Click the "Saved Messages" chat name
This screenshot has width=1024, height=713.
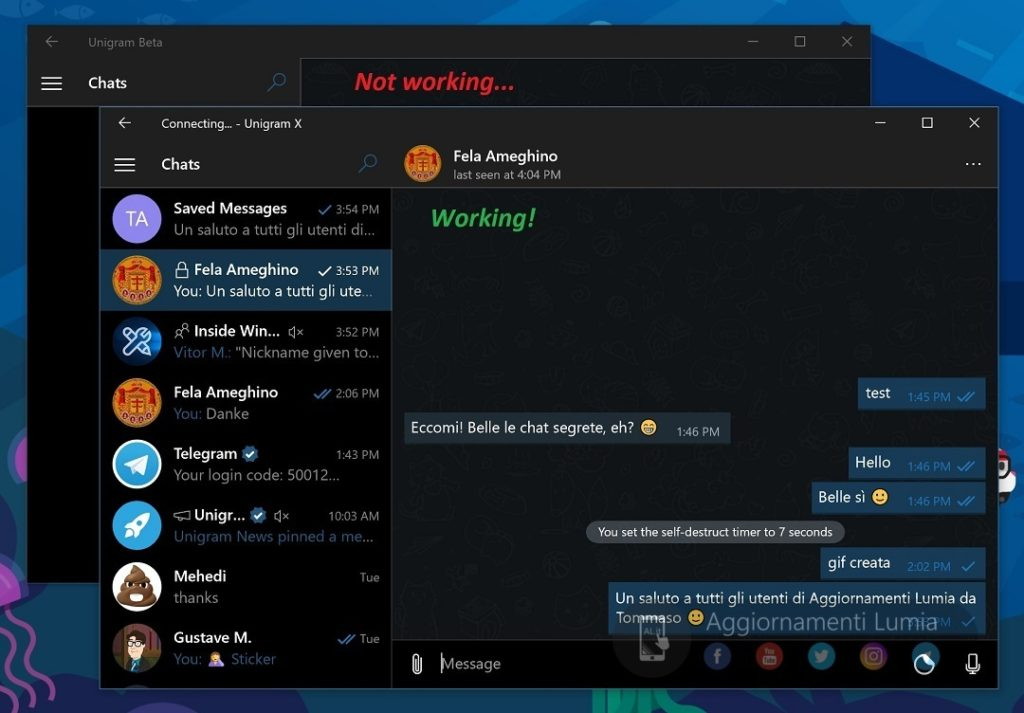coord(230,208)
